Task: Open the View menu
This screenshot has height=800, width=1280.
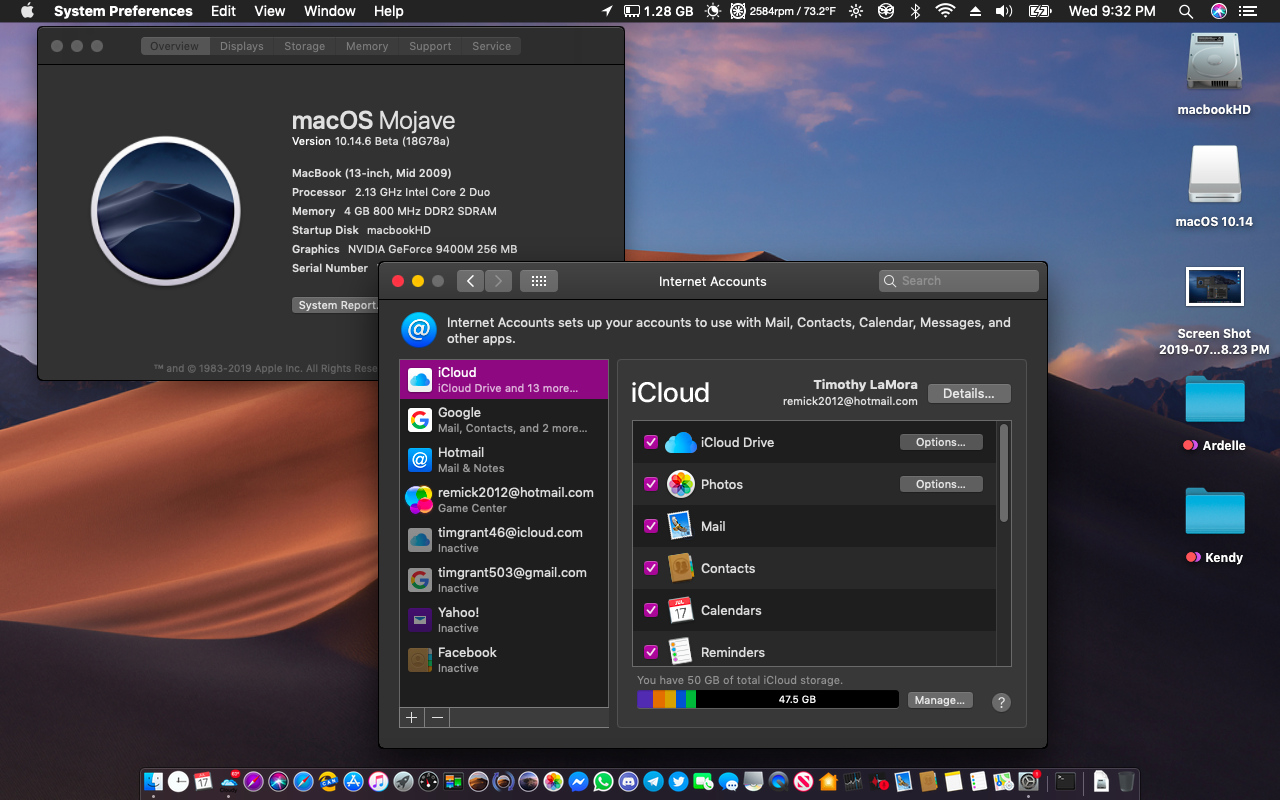Action: click(270, 11)
